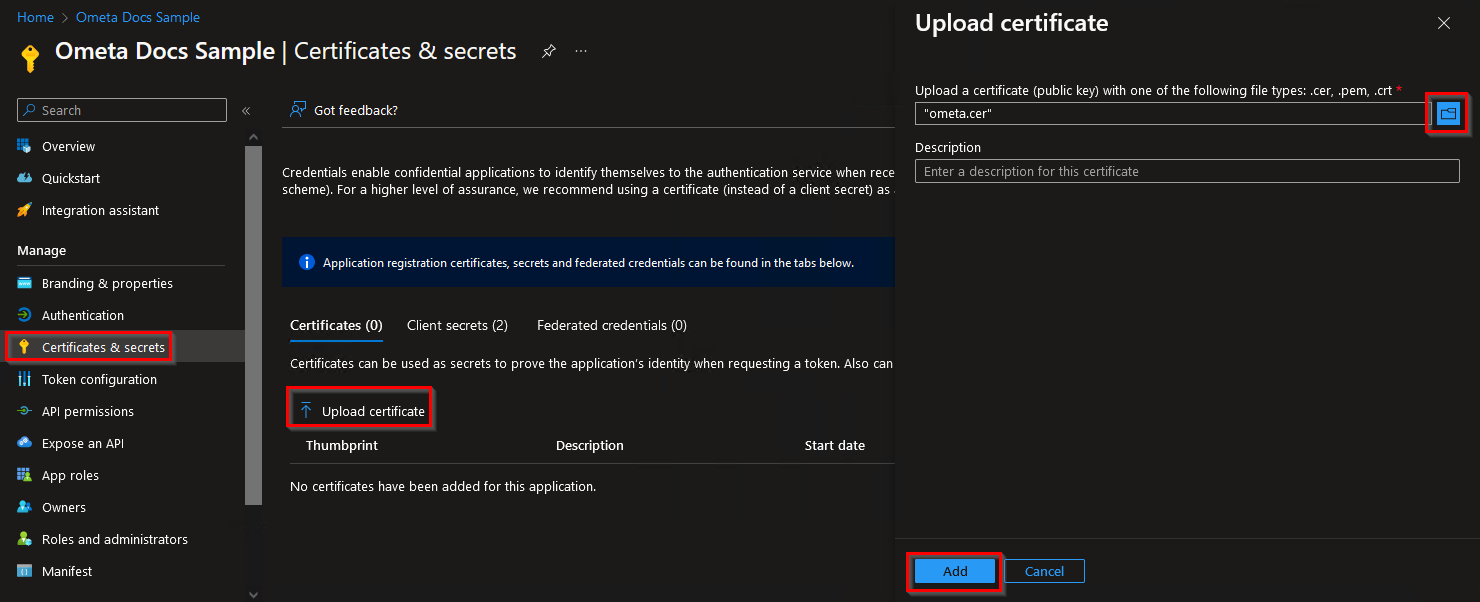Click the Description input field
The height and width of the screenshot is (602, 1480).
1187,171
